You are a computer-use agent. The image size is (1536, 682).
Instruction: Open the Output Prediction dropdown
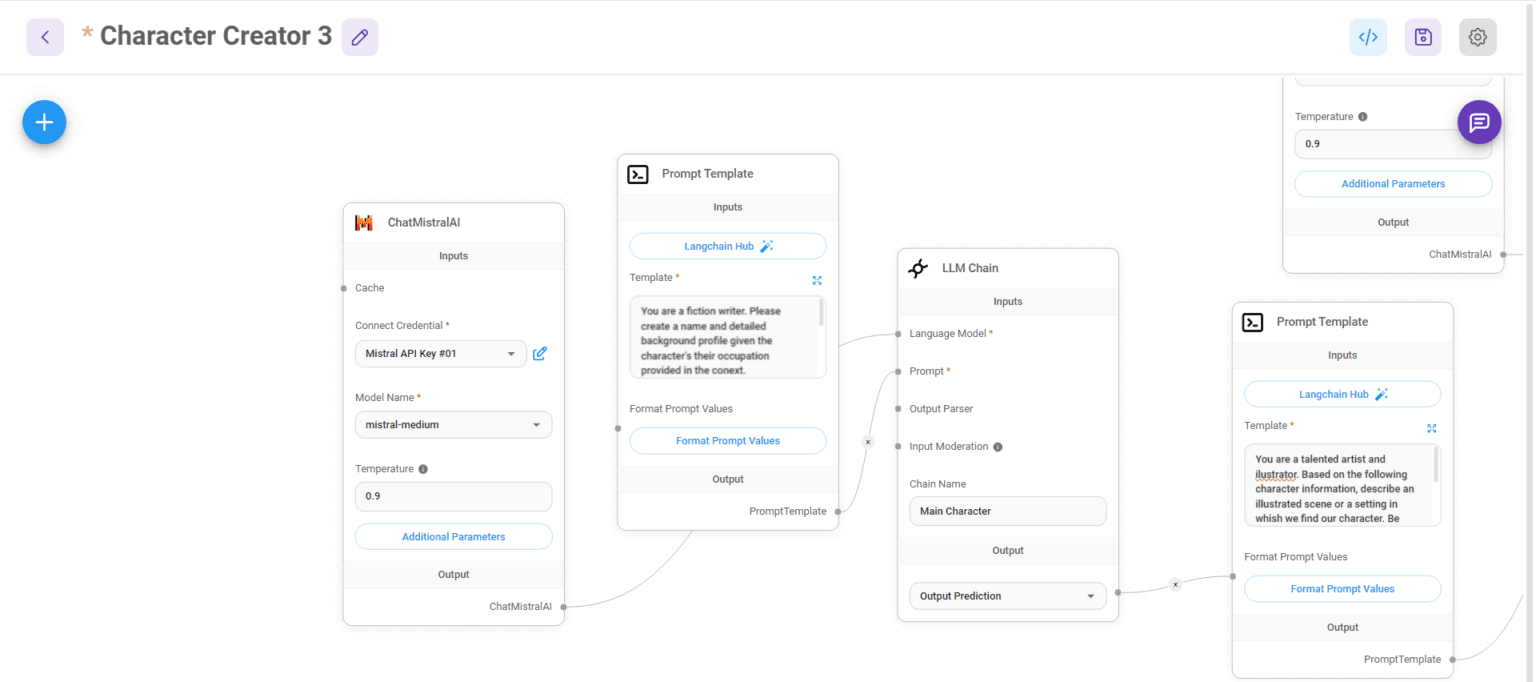coord(1007,595)
